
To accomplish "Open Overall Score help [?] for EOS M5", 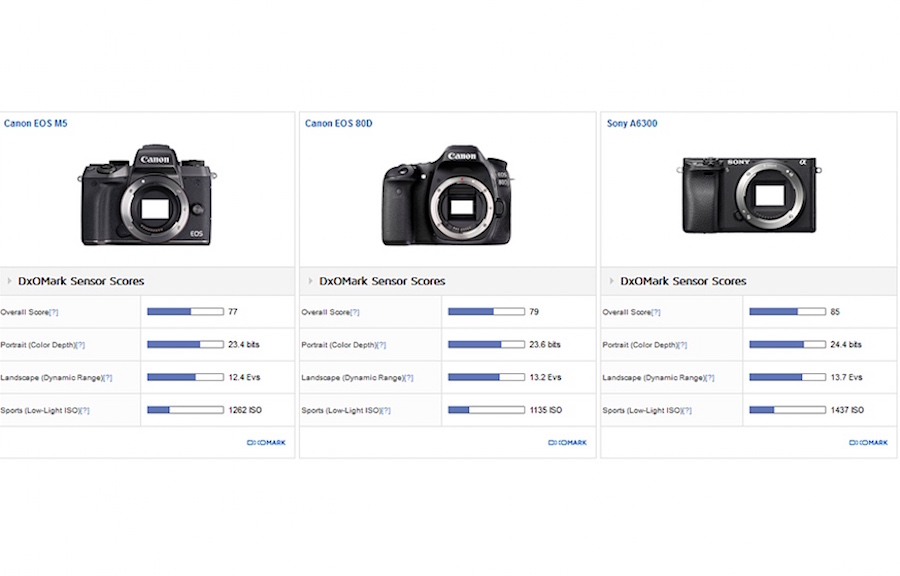I will (x=53, y=312).
